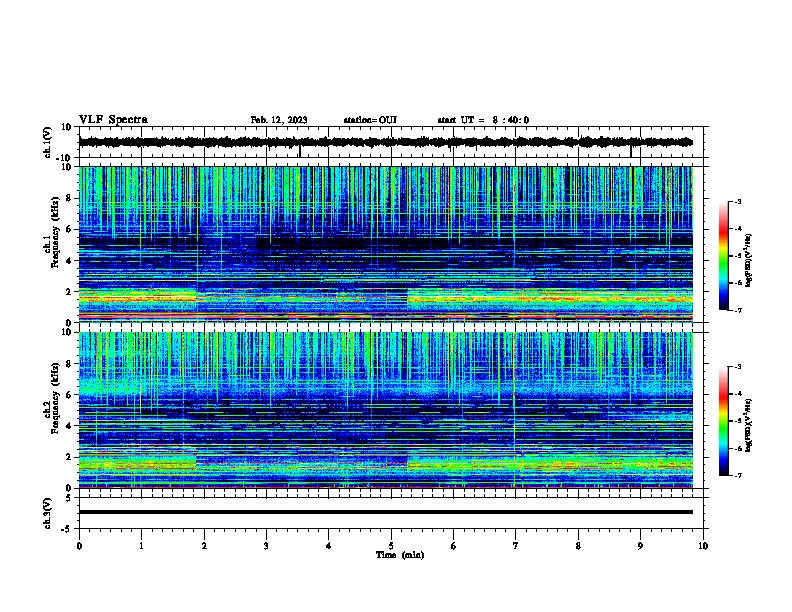This screenshot has height=612, width=792.
Task: Click the "-7" label on ch.1 color bar
Action: coord(737,310)
